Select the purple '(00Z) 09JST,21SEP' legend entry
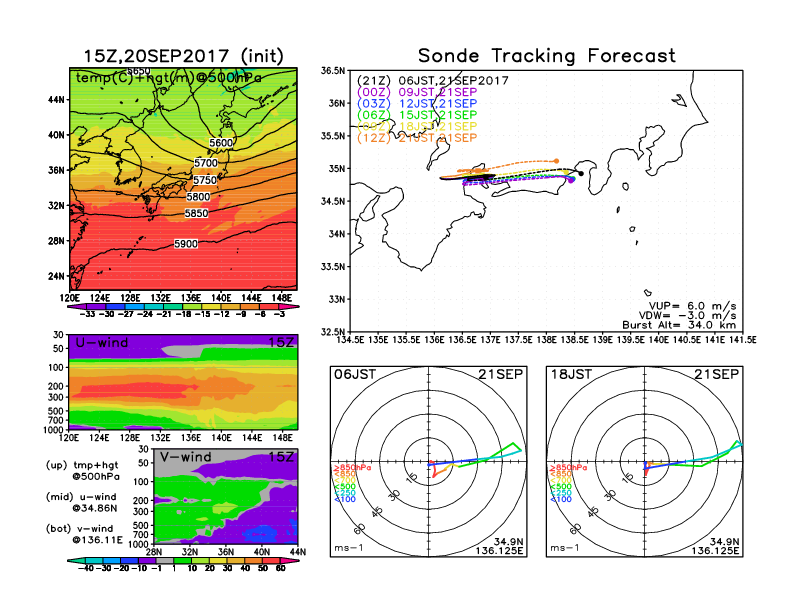The image size is (792, 612). pos(417,92)
